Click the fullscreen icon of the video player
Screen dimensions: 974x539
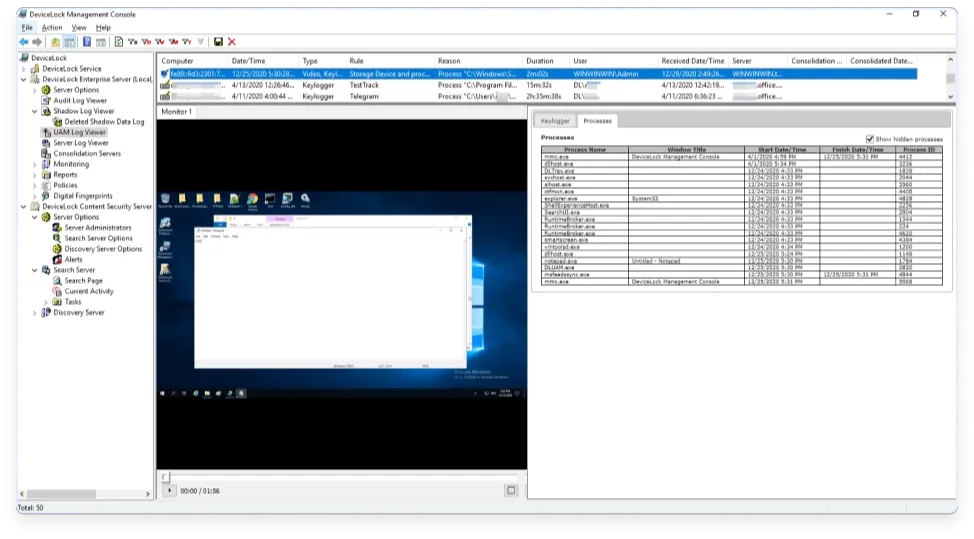coord(511,490)
